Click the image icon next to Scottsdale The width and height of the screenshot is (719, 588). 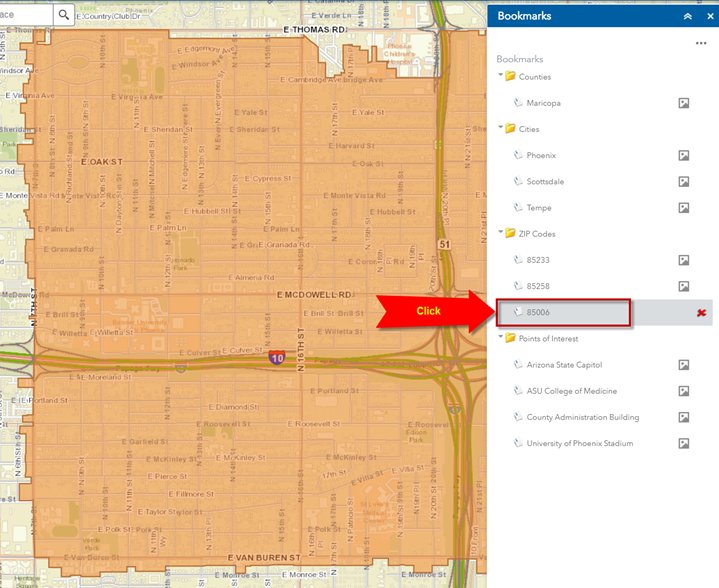[x=684, y=182]
